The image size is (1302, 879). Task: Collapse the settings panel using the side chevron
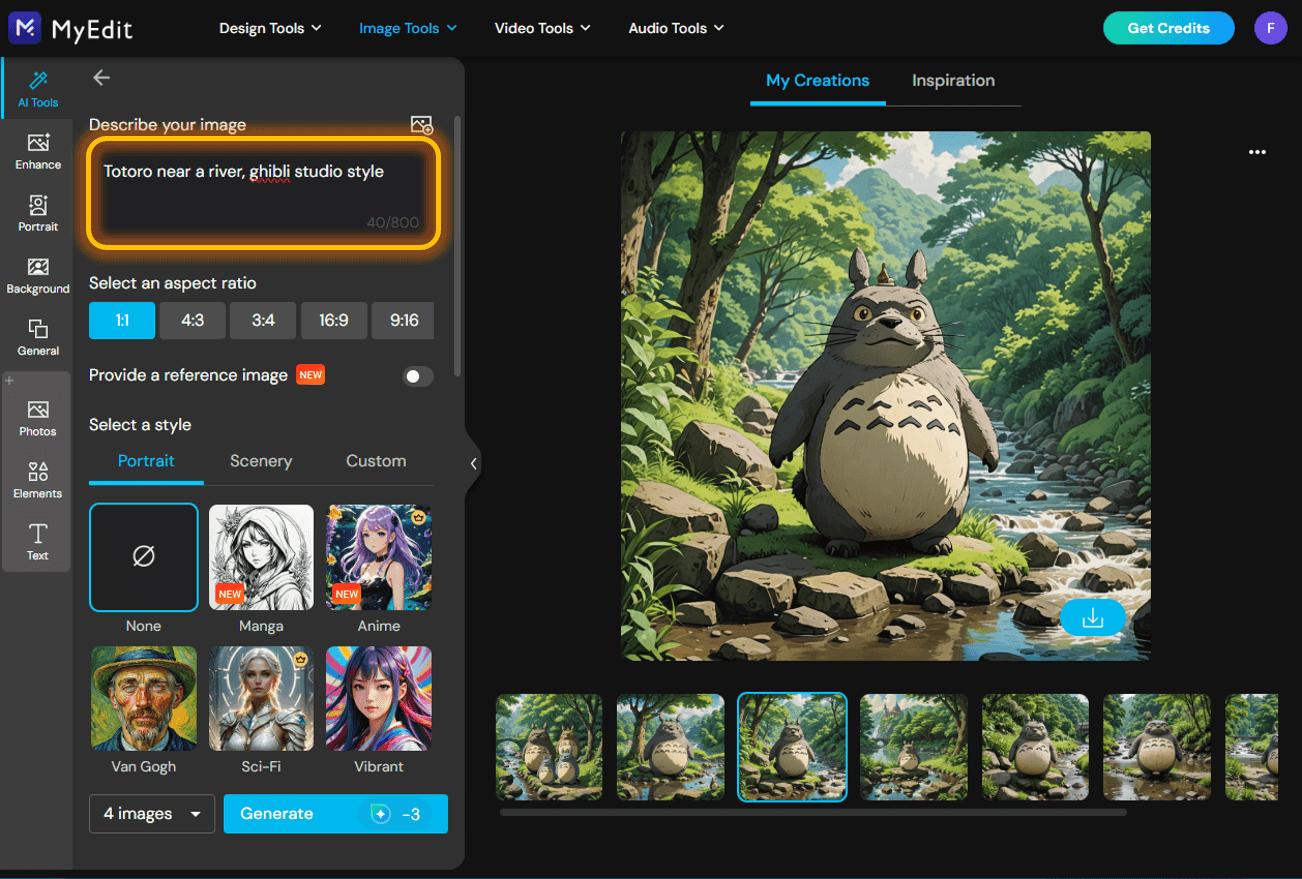[x=473, y=463]
